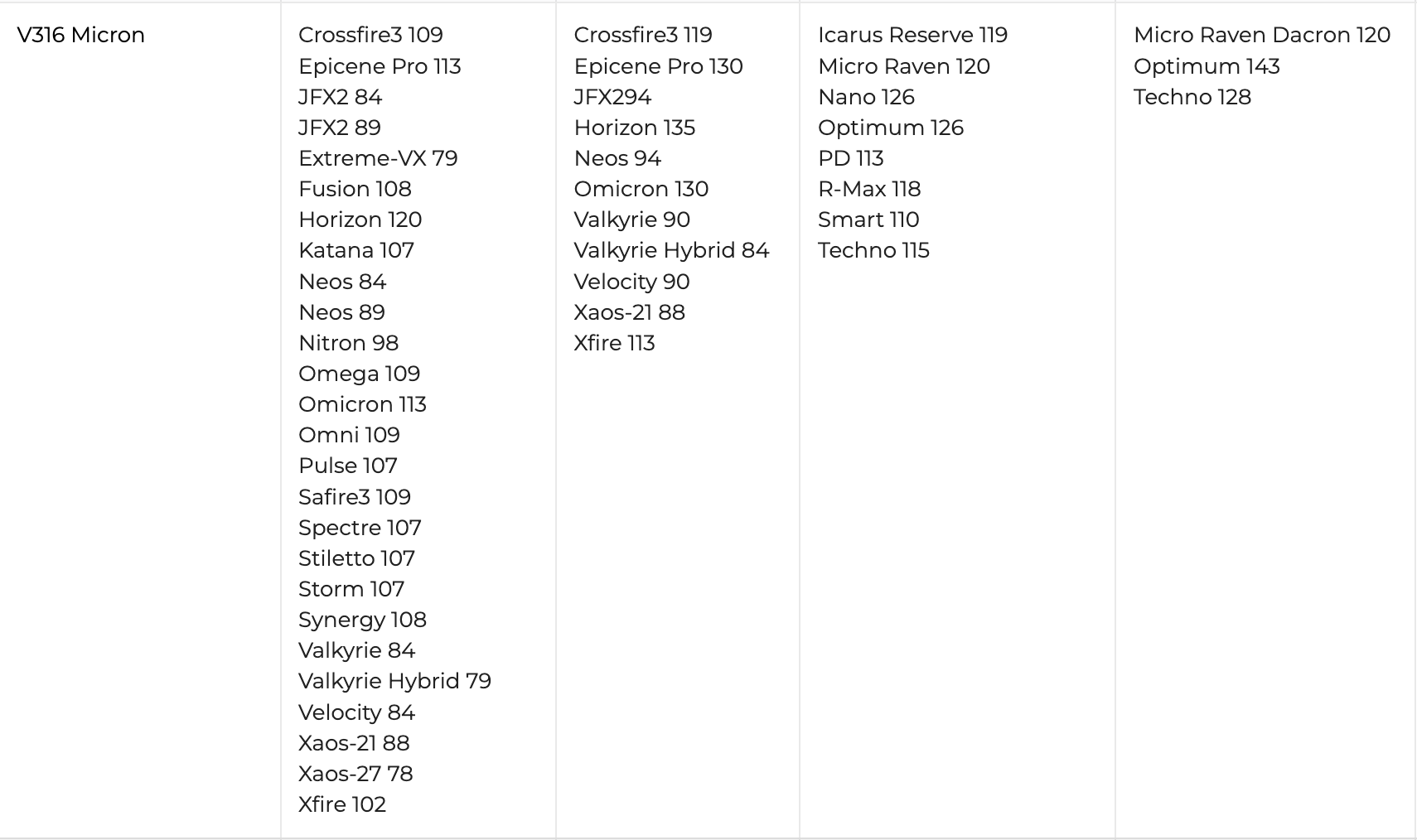Click R-Max 118 entry
The width and height of the screenshot is (1417, 840).
(869, 189)
